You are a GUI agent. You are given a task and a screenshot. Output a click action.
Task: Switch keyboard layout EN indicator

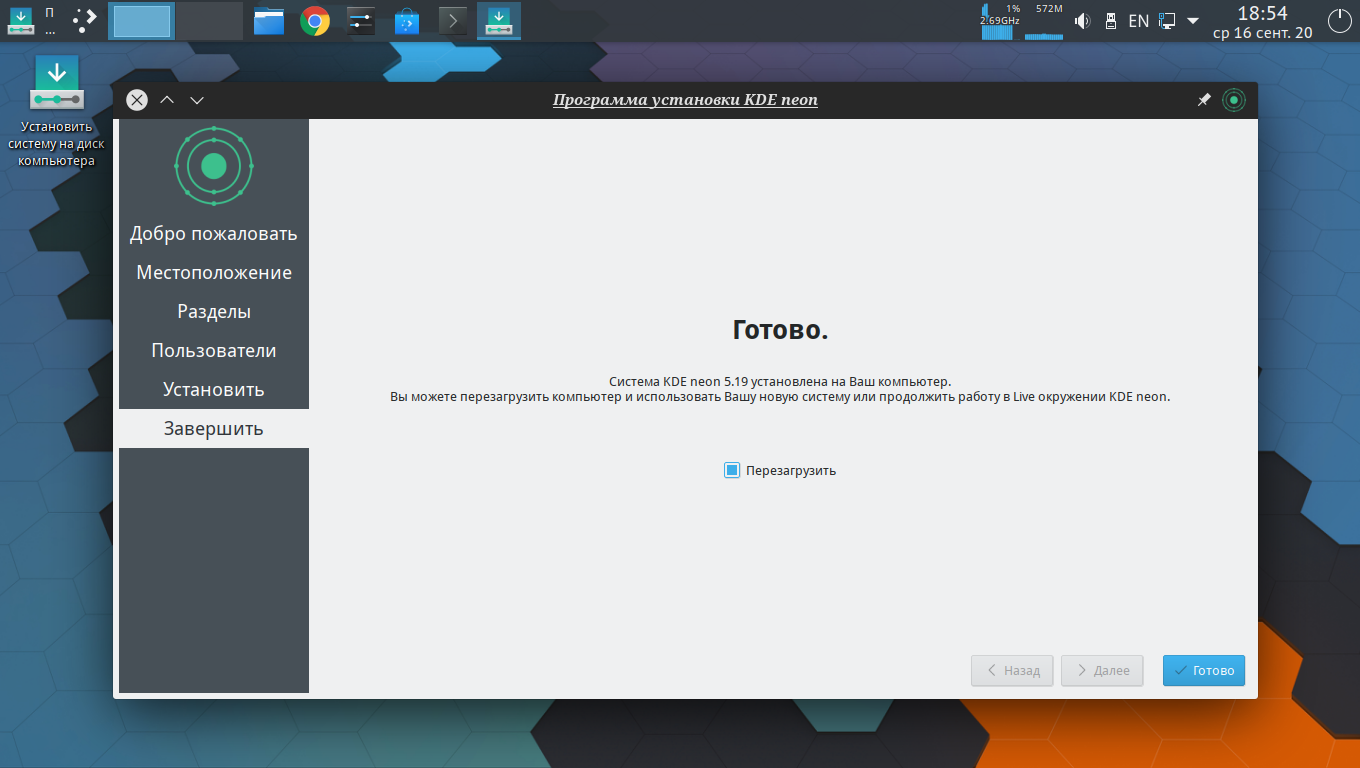(1138, 20)
